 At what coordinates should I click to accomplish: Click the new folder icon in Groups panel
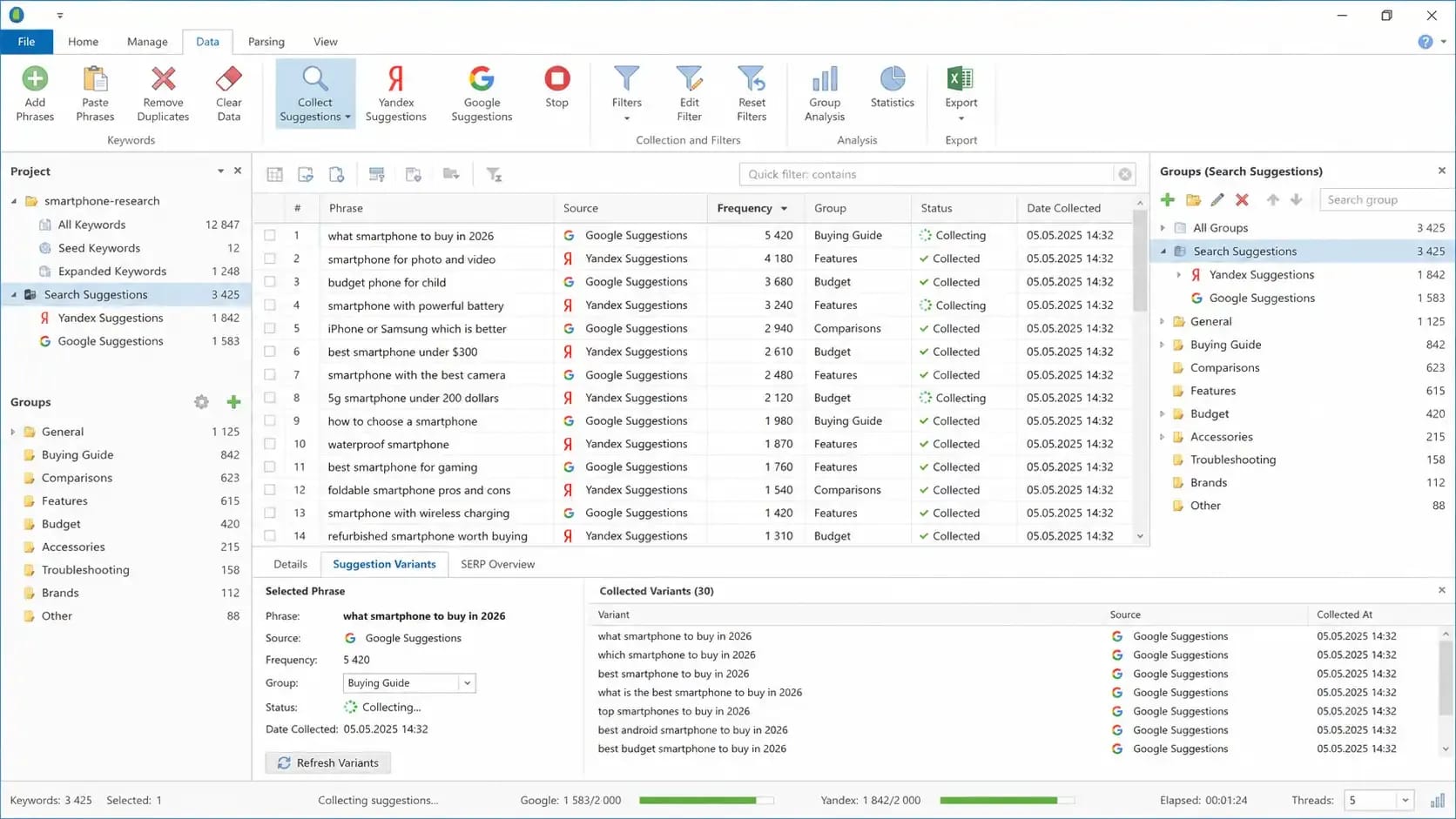tap(1193, 200)
